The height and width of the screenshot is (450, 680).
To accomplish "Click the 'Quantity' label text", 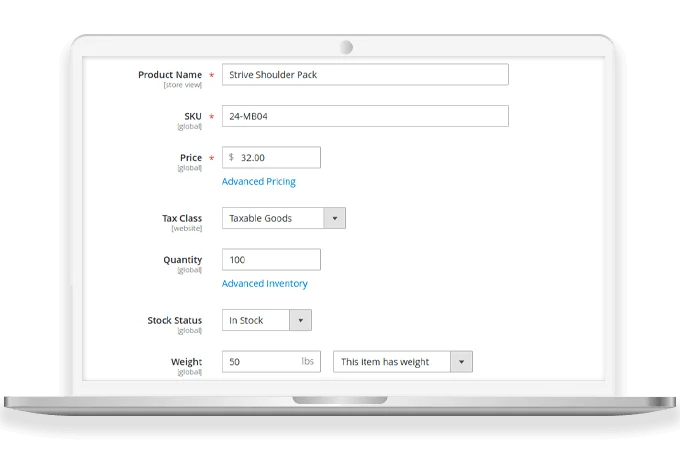I will click(183, 260).
